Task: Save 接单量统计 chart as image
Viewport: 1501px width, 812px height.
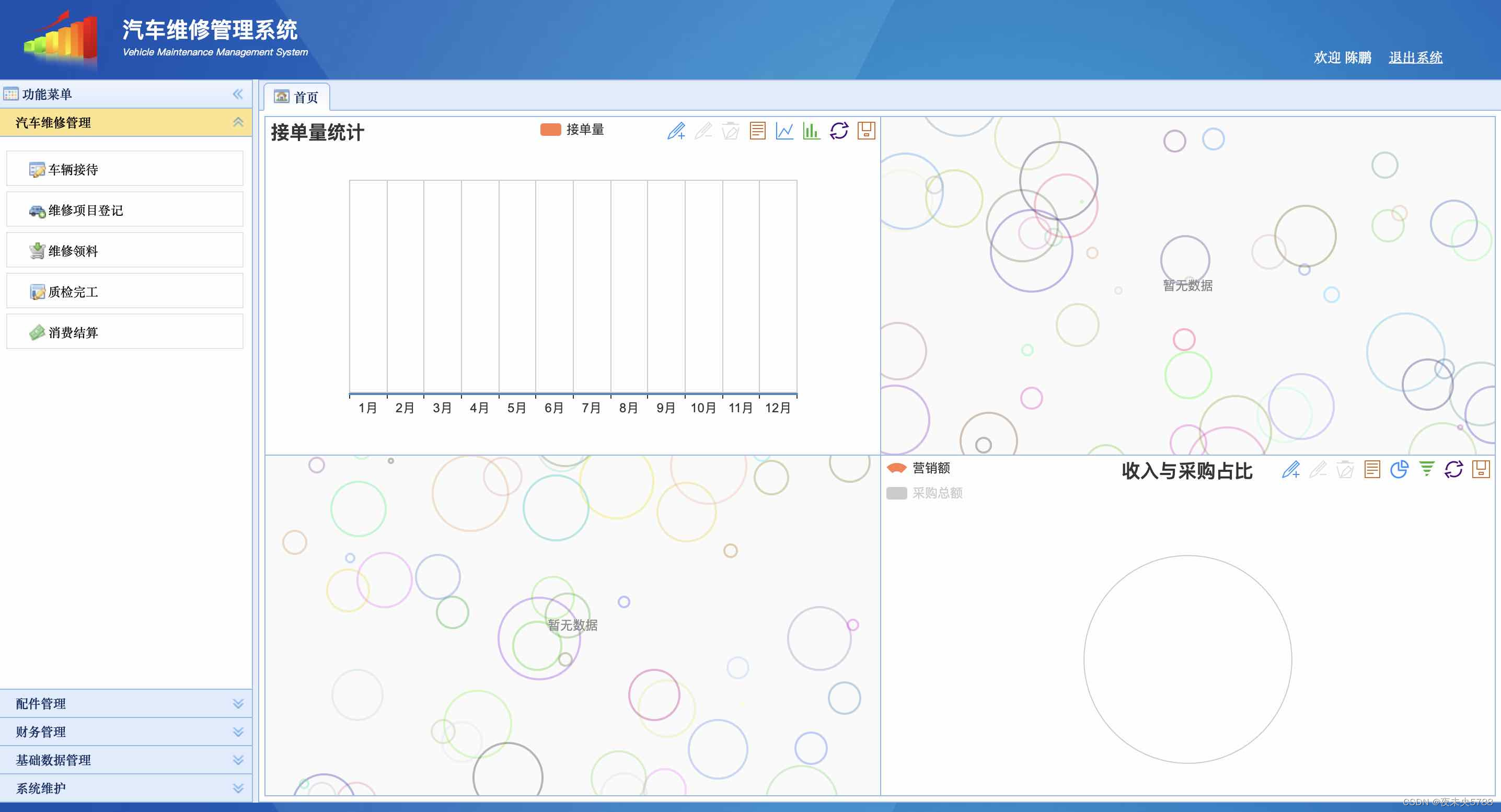Action: coord(866,131)
